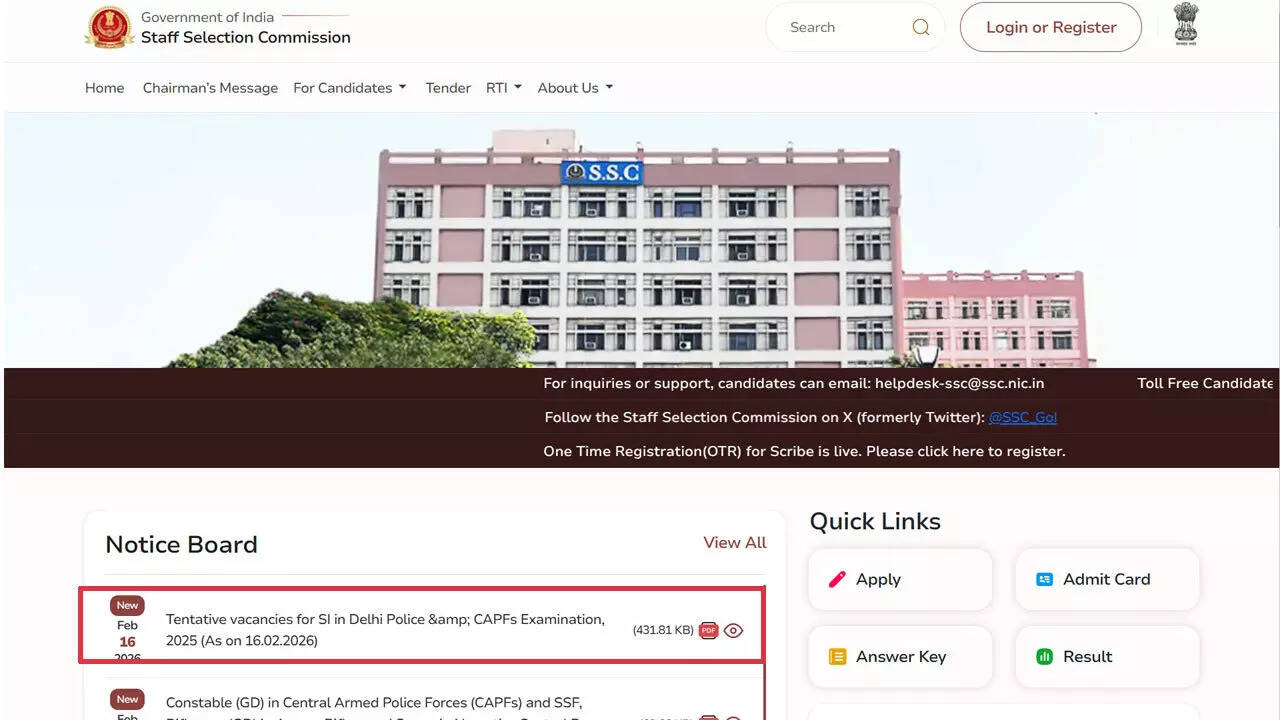Click the Login or Register button

(x=1050, y=27)
